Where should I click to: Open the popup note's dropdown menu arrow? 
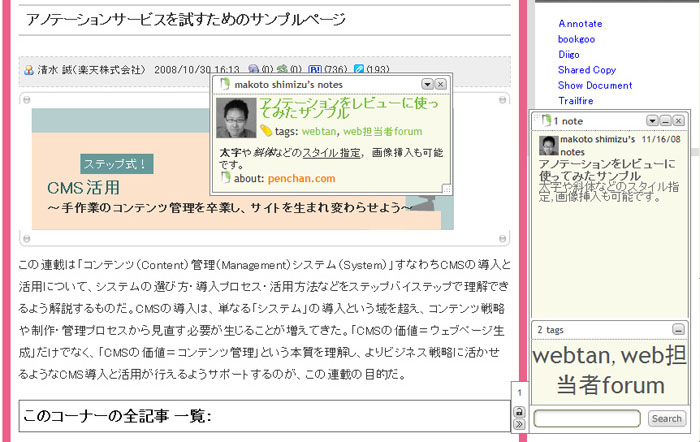click(x=427, y=85)
